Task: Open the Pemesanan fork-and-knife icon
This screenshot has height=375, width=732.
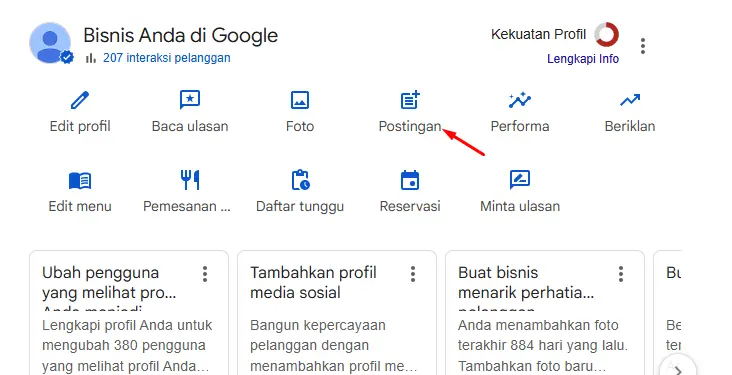Action: 190,180
